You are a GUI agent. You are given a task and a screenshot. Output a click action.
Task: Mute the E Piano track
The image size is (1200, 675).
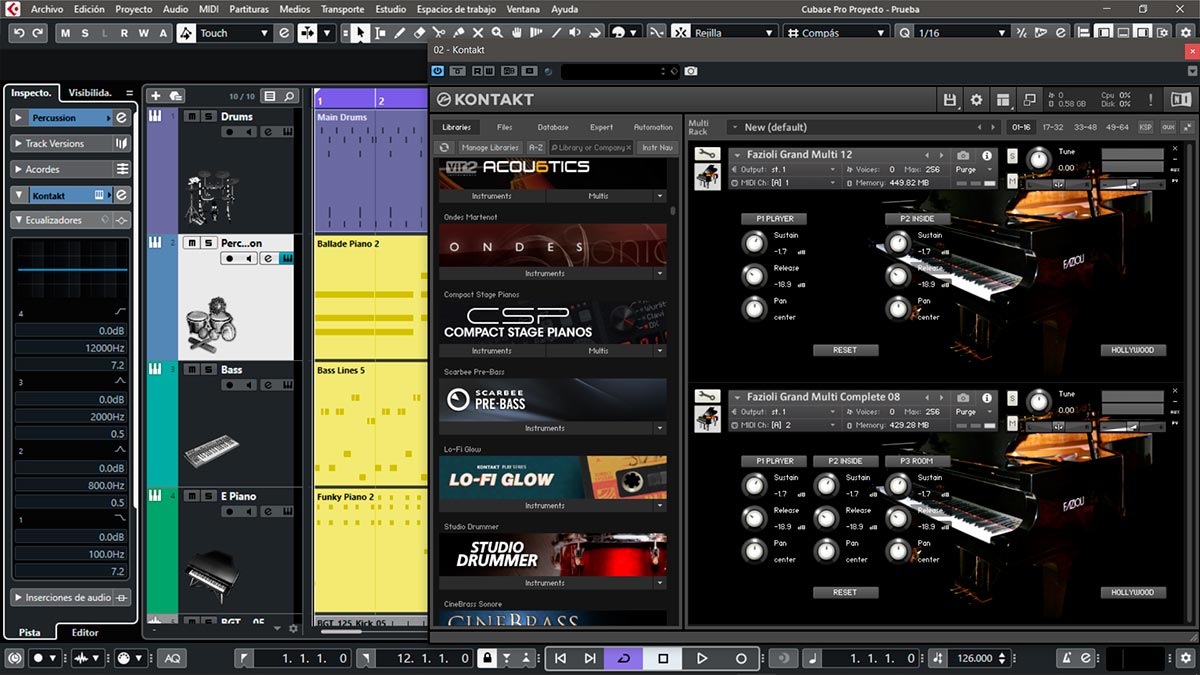[x=191, y=496]
